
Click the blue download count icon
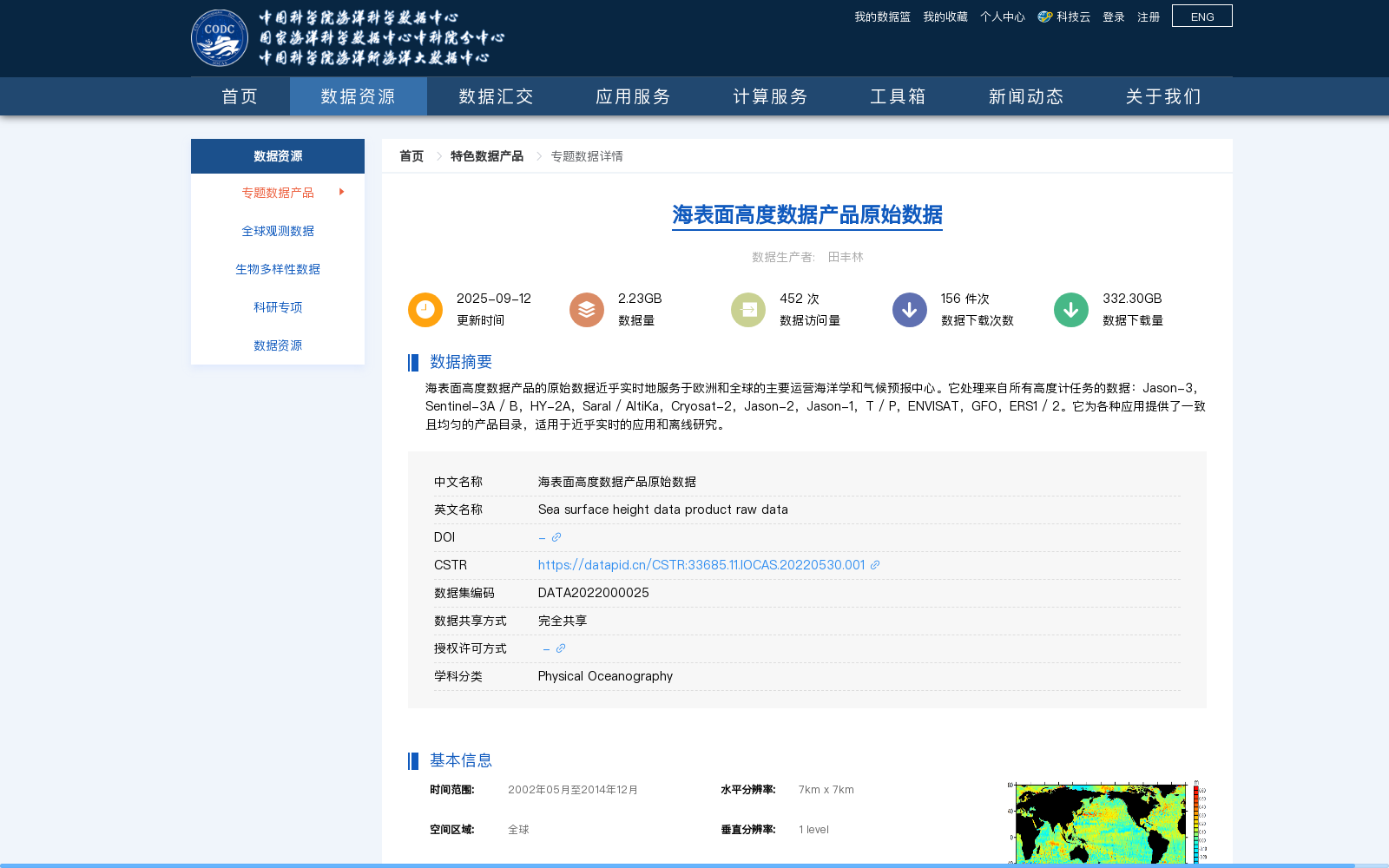(910, 310)
